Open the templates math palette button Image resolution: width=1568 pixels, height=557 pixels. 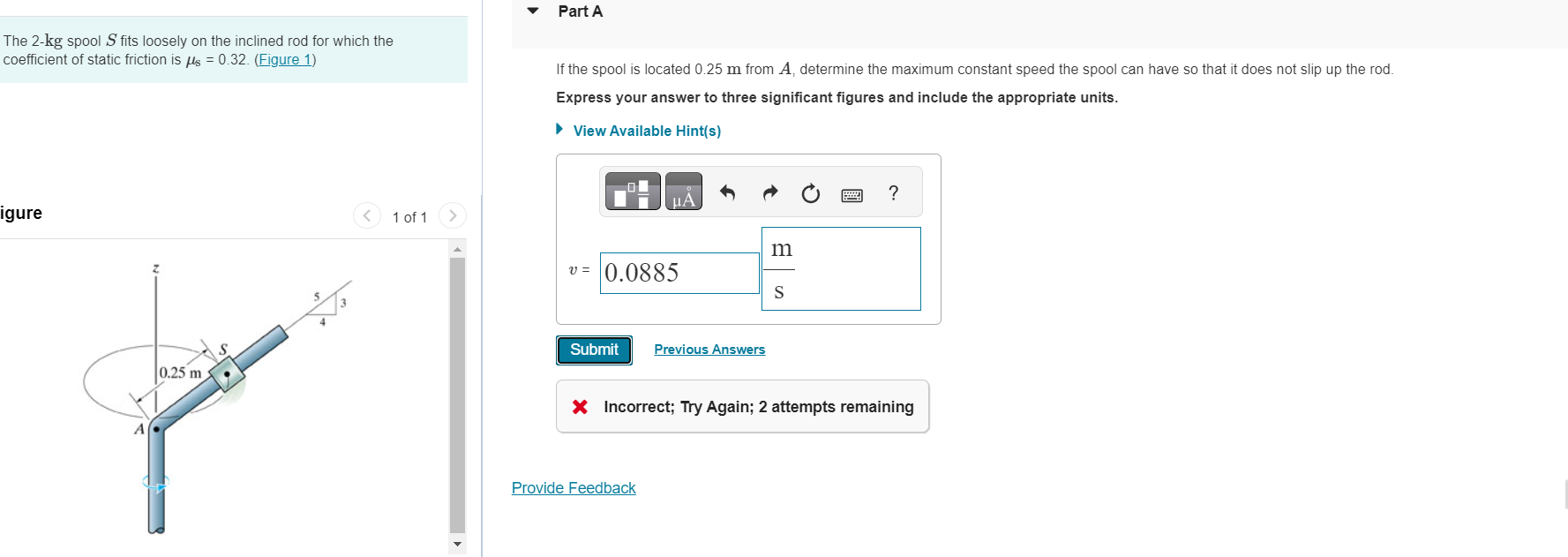tap(632, 192)
